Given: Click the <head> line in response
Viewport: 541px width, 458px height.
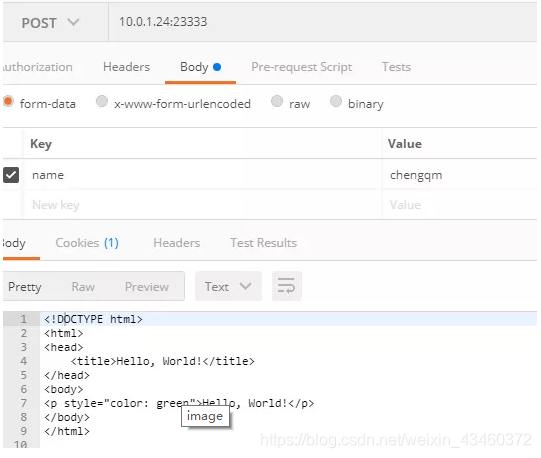Looking at the screenshot, I should [63, 347].
